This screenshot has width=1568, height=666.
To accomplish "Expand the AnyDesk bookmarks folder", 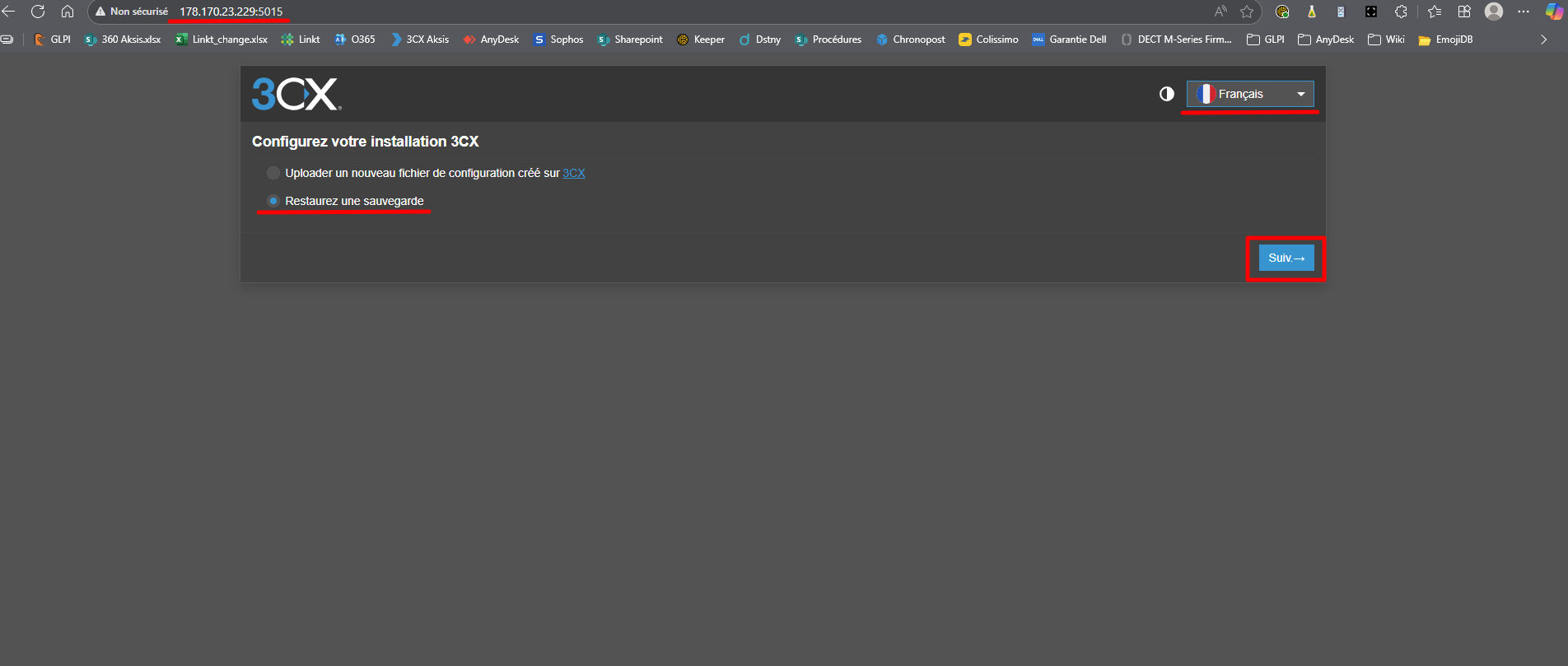I will pyautogui.click(x=1326, y=40).
